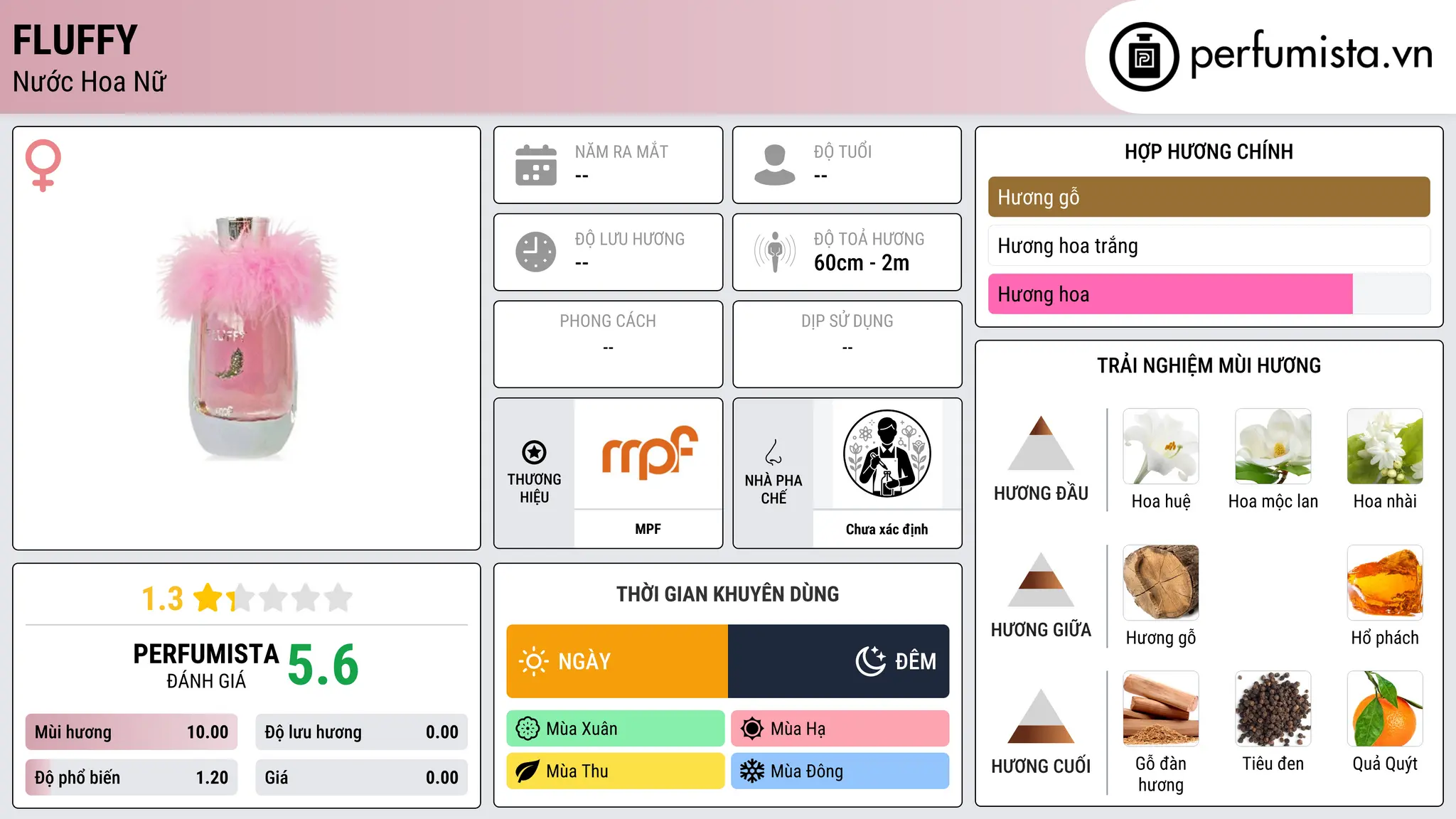The height and width of the screenshot is (819, 1456).
Task: Click the star badge icon above Thương hiệu
Action: [x=534, y=452]
